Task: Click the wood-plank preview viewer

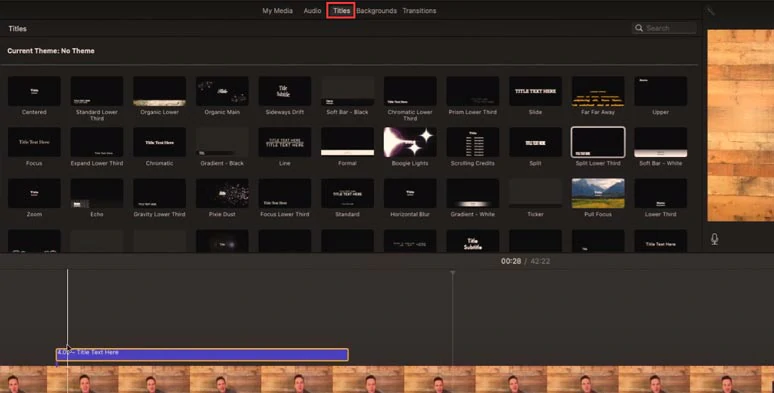Action: (740, 125)
